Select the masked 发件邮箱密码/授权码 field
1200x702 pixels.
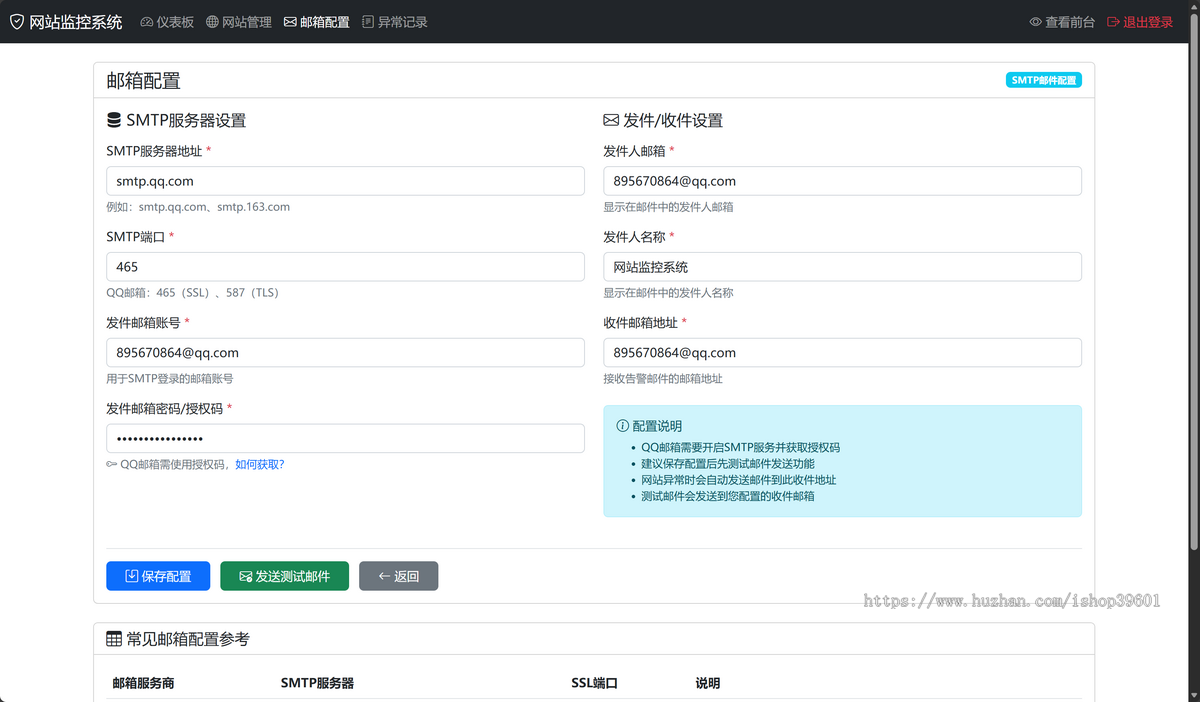(x=345, y=438)
